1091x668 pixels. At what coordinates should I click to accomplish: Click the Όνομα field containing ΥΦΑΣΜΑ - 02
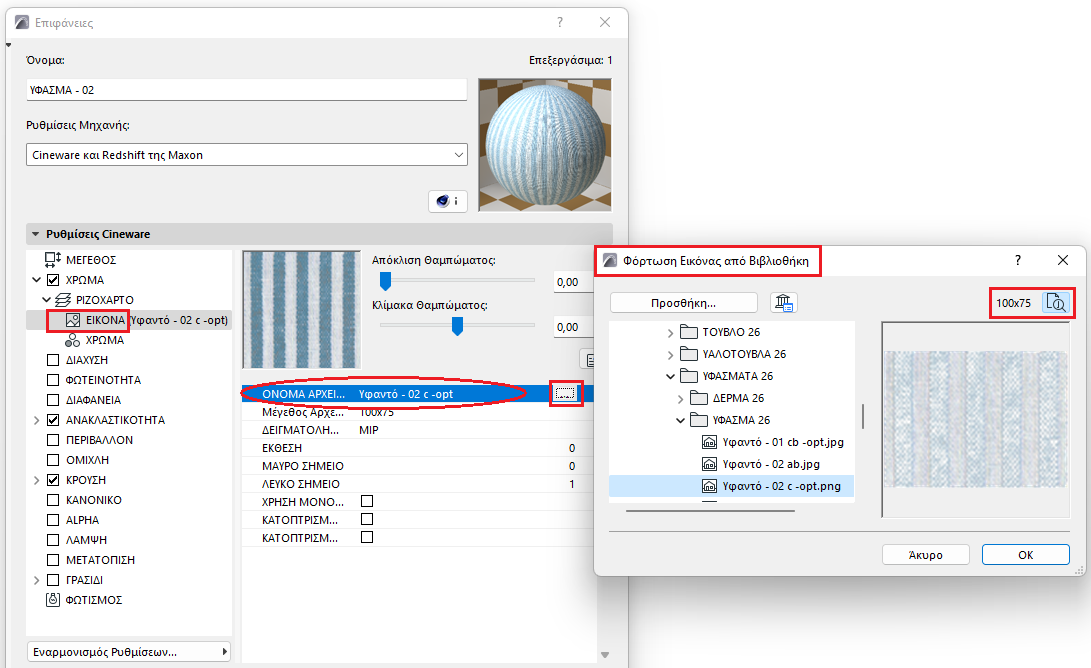[246, 90]
